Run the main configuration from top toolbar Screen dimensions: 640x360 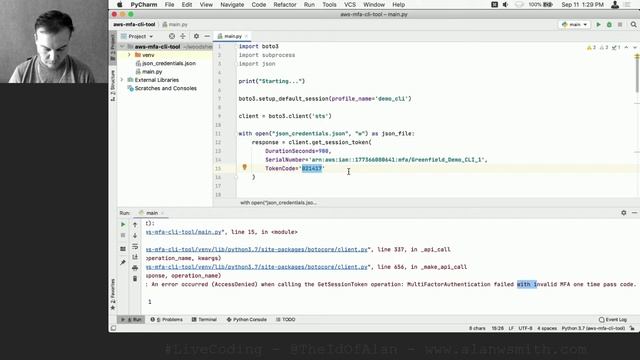[x=598, y=24]
